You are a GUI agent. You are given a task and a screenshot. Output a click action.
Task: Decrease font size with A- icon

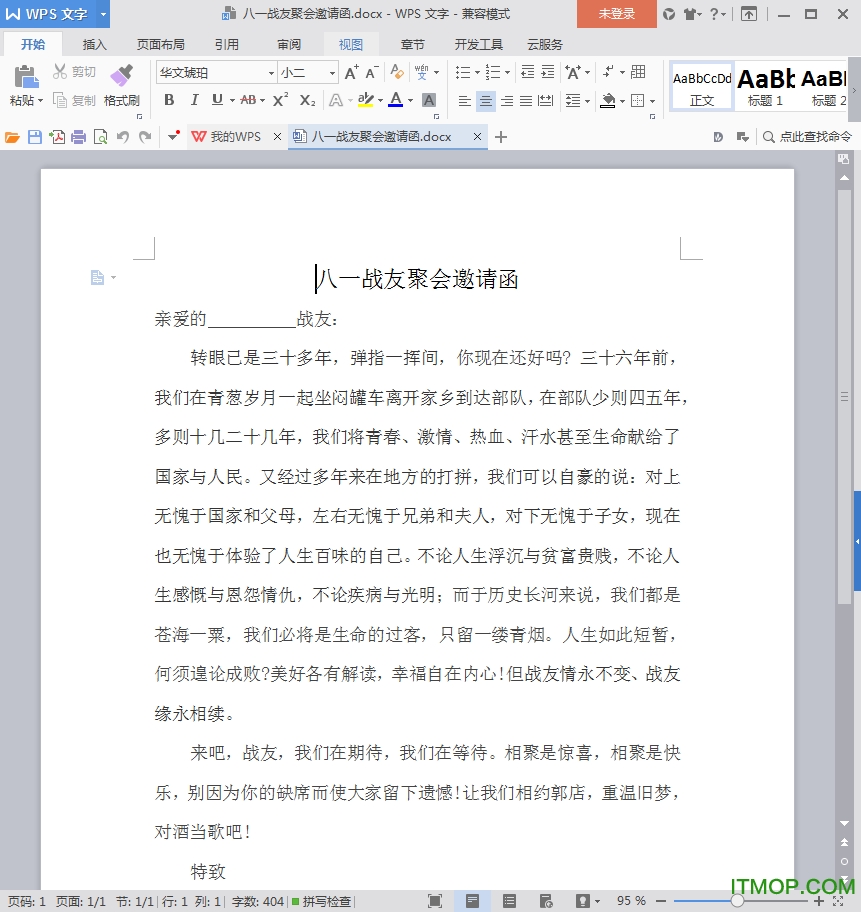(x=372, y=72)
